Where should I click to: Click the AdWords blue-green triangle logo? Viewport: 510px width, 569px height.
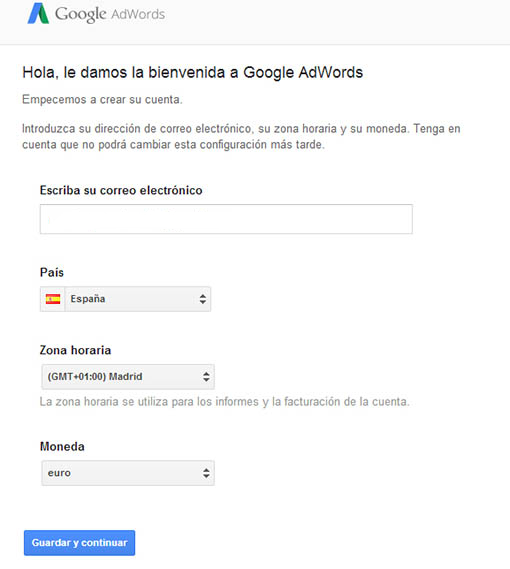coord(38,13)
